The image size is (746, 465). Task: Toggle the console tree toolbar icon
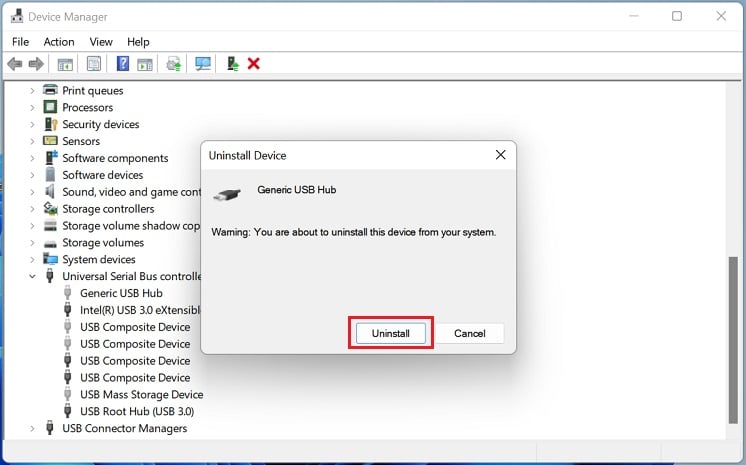point(65,64)
